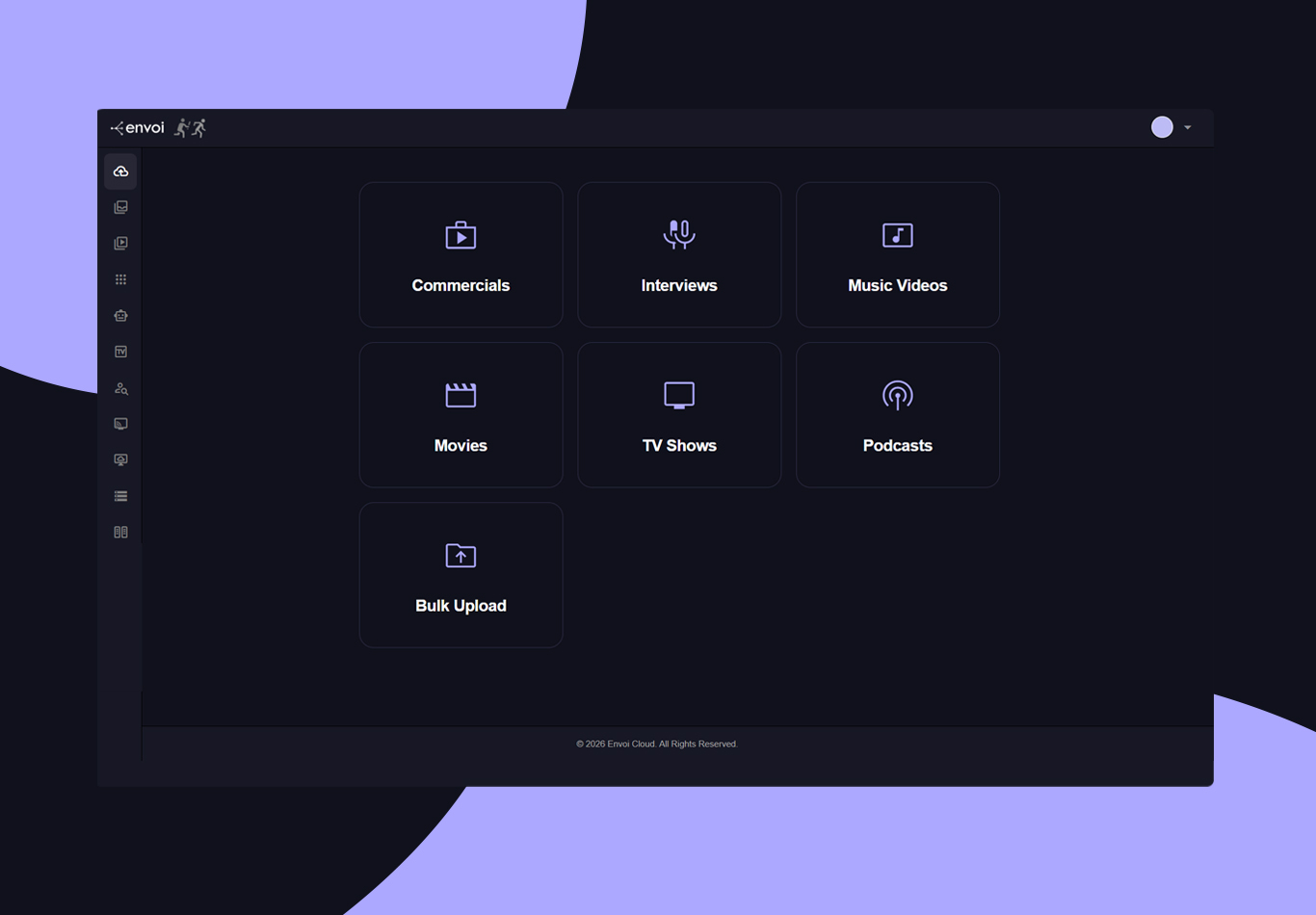This screenshot has height=915, width=1316.
Task: Select the Music Videos card
Action: [898, 255]
